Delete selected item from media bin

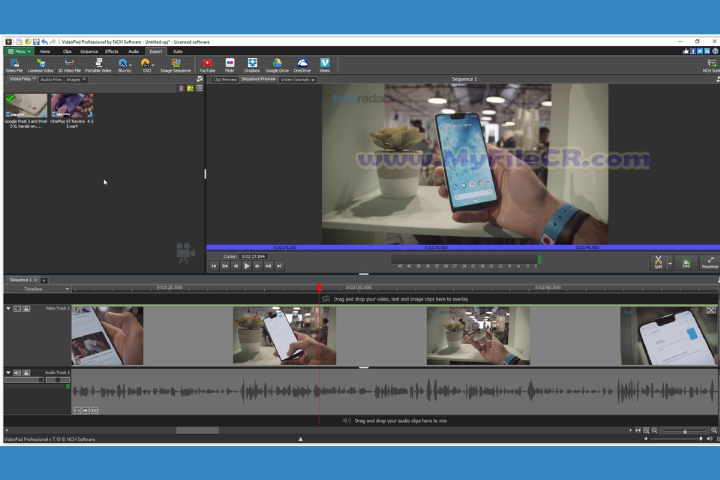point(181,88)
